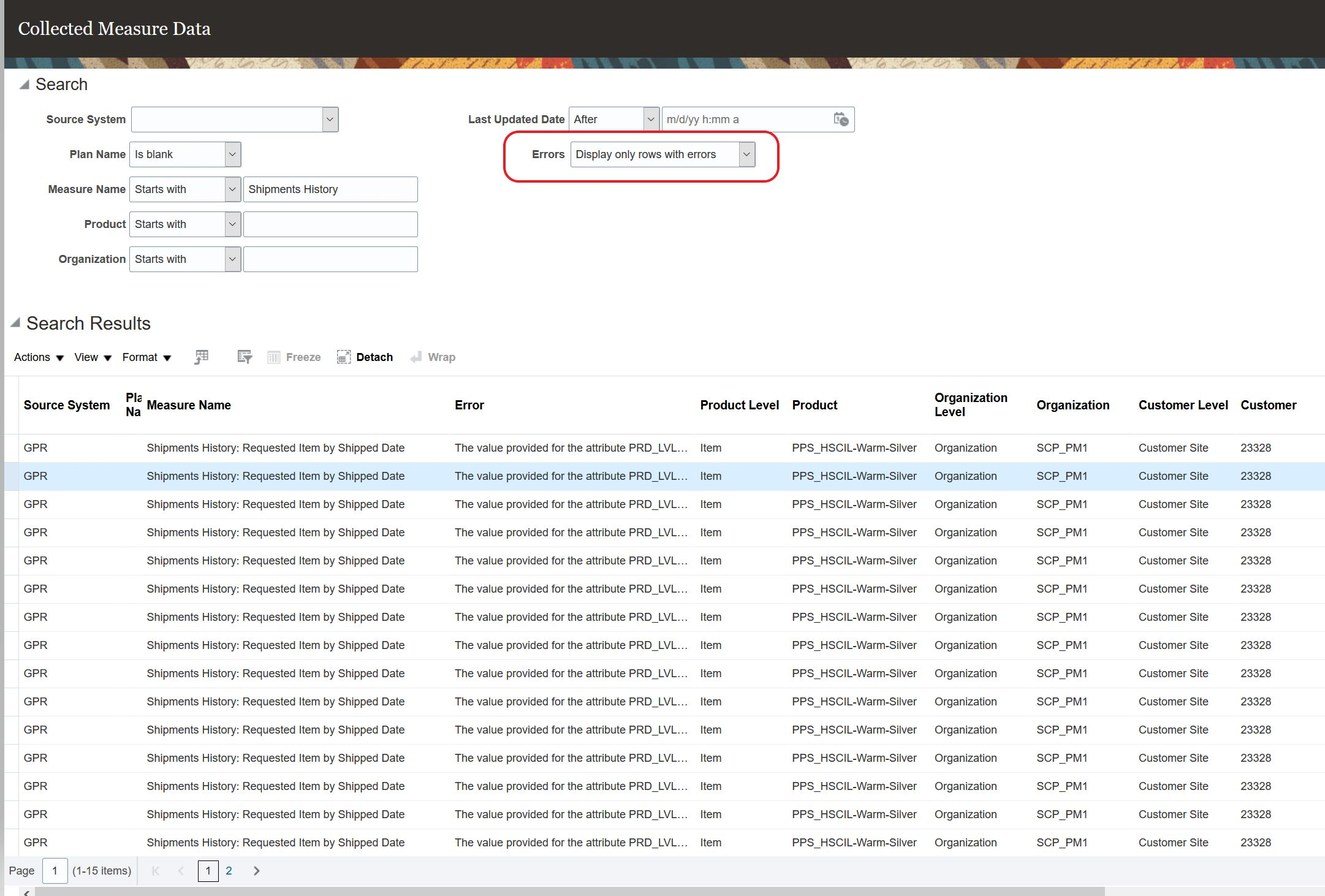This screenshot has width=1325, height=896.
Task: Click the export to spreadsheet table icon
Action: (202, 357)
